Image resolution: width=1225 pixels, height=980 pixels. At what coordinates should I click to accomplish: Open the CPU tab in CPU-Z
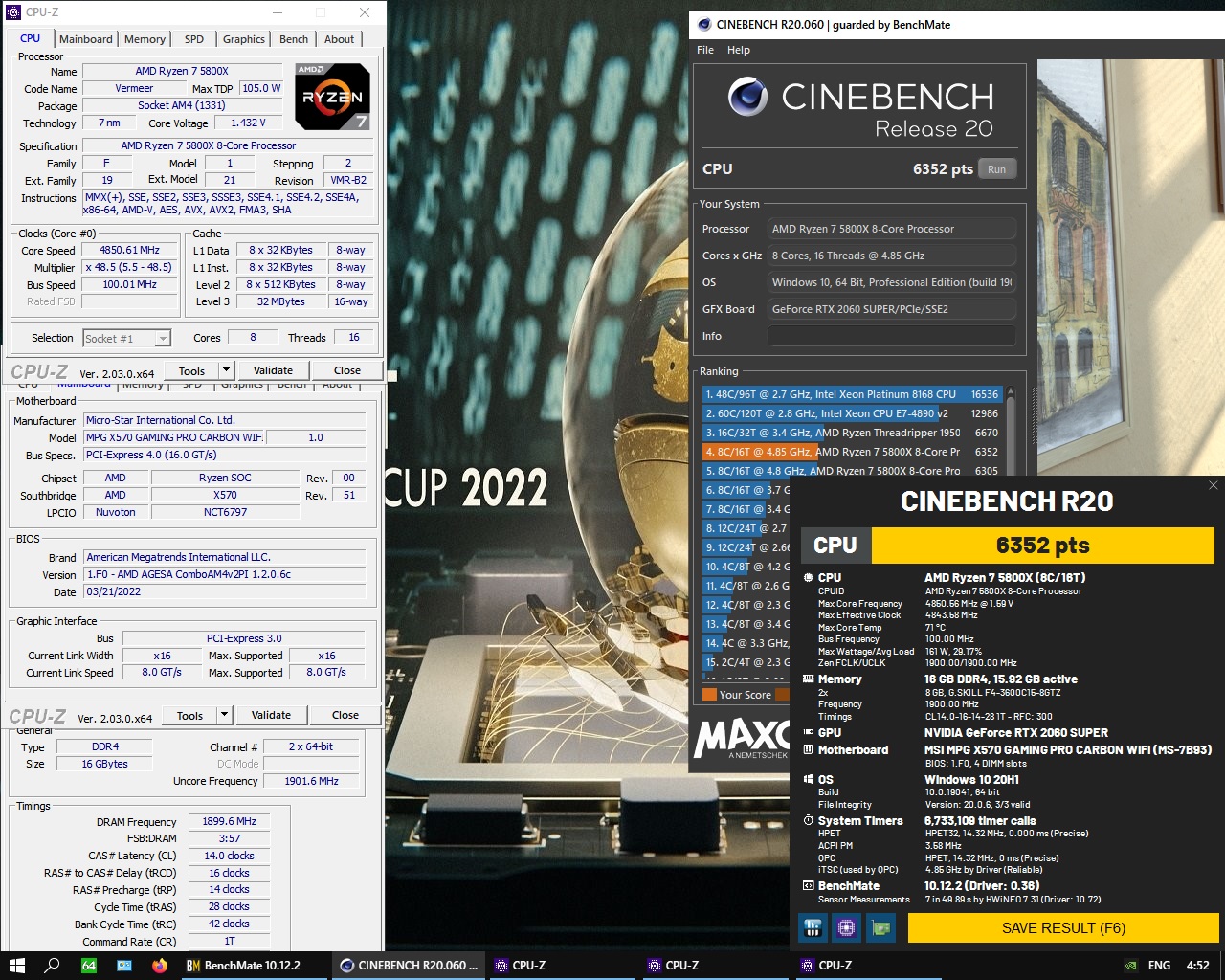(30, 38)
